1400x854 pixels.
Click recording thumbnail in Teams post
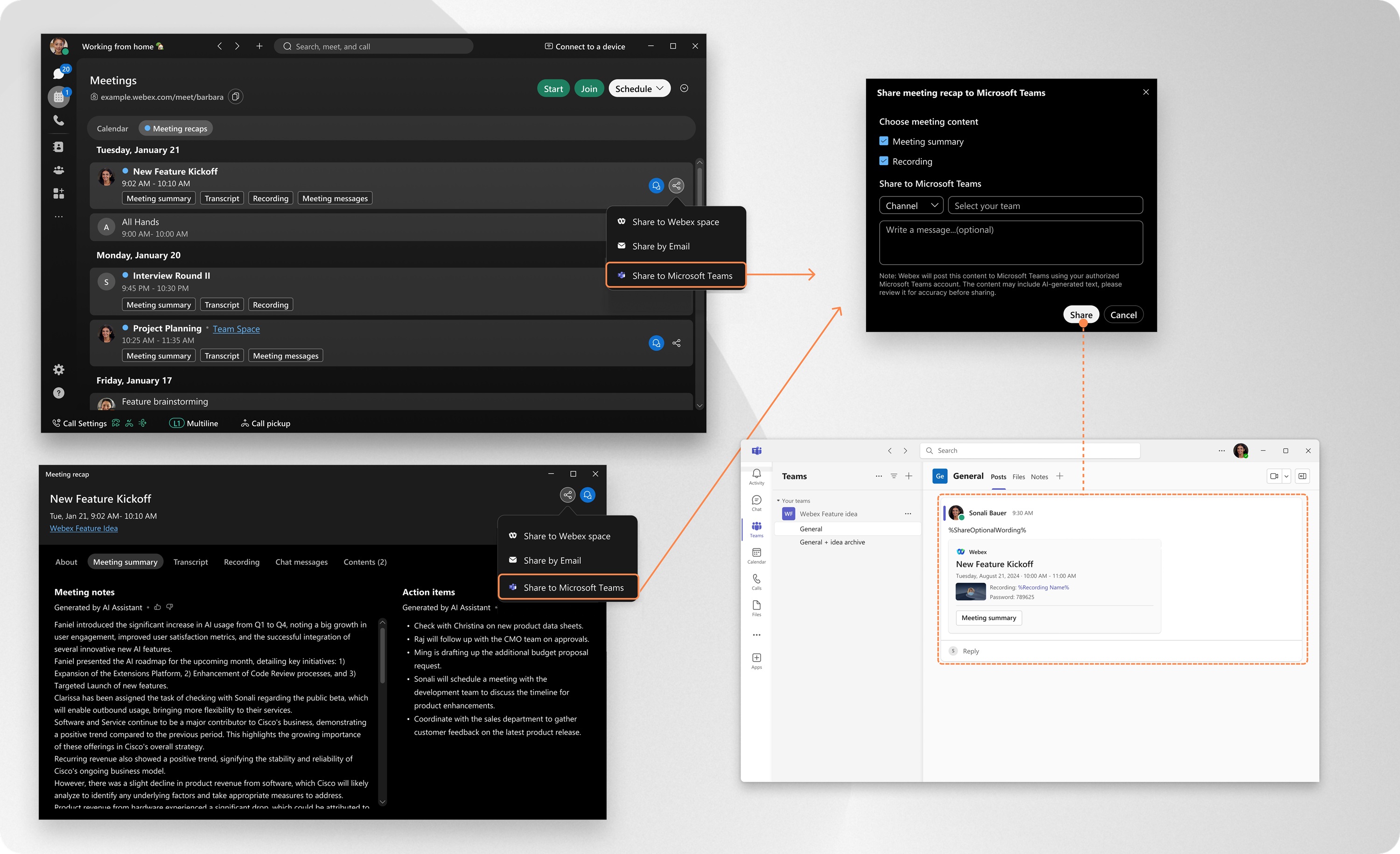click(x=971, y=591)
